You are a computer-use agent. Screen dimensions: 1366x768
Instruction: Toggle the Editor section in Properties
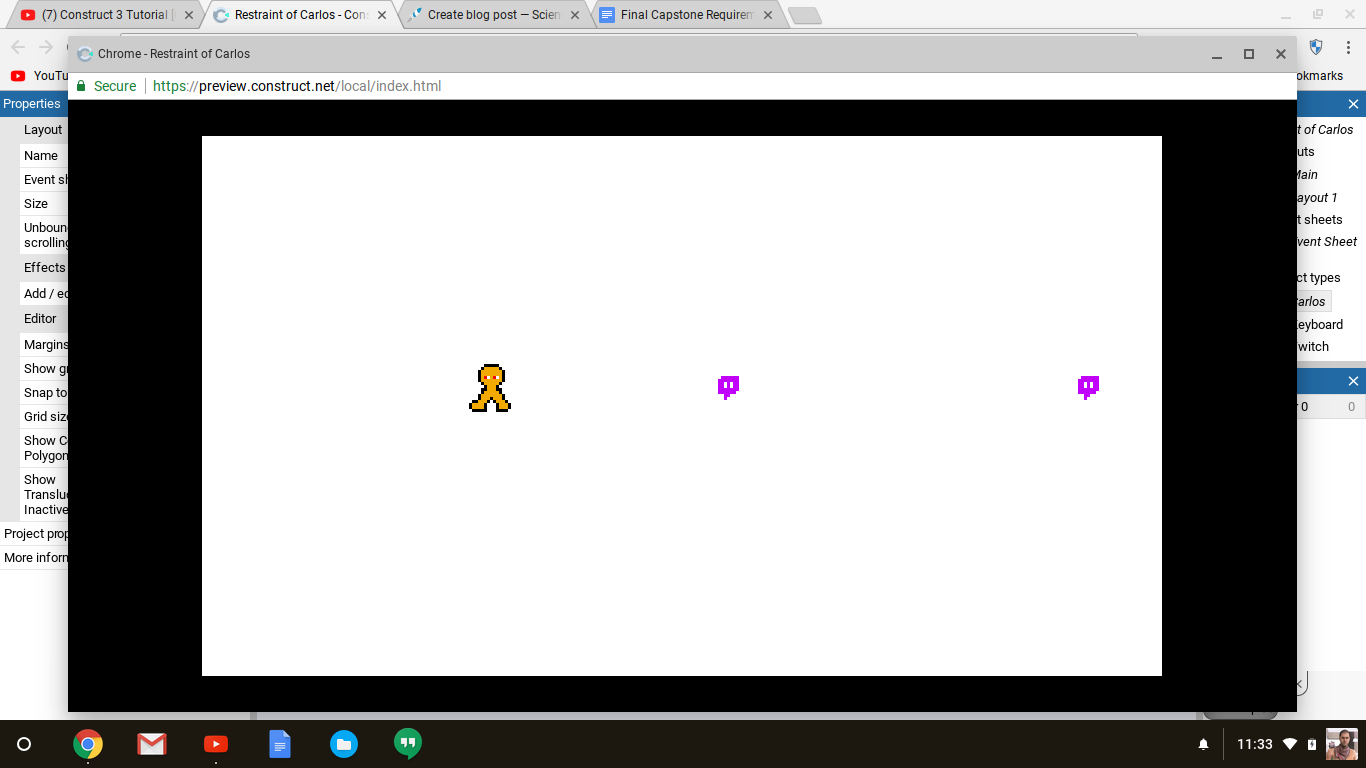[x=40, y=319]
